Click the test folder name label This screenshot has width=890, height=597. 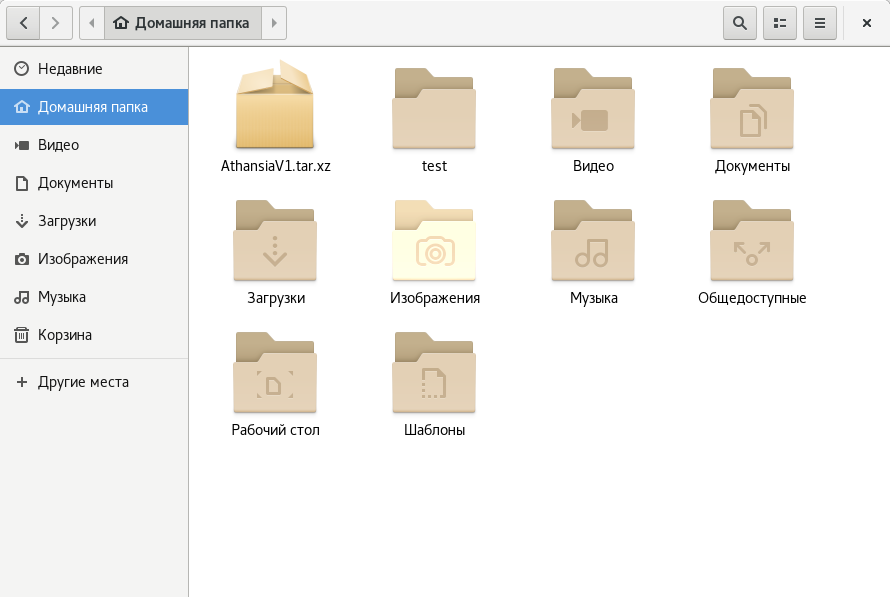434,166
